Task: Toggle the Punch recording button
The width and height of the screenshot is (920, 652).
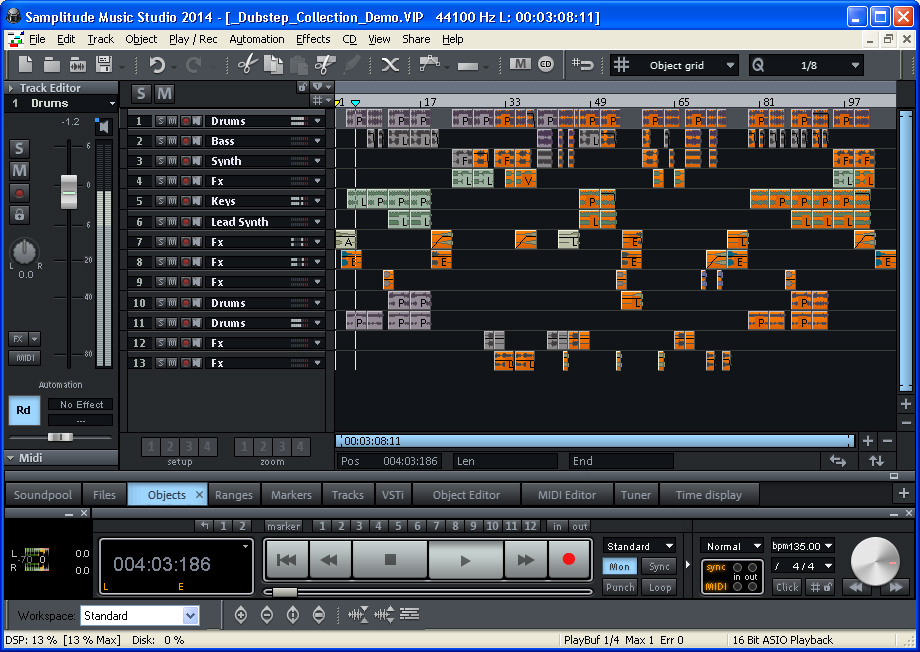Action: [620, 587]
